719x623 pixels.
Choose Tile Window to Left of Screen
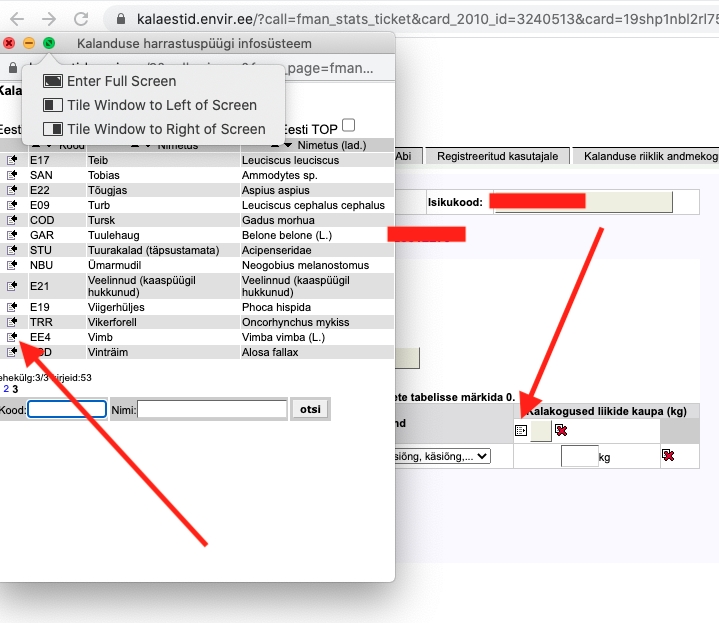pos(150,105)
